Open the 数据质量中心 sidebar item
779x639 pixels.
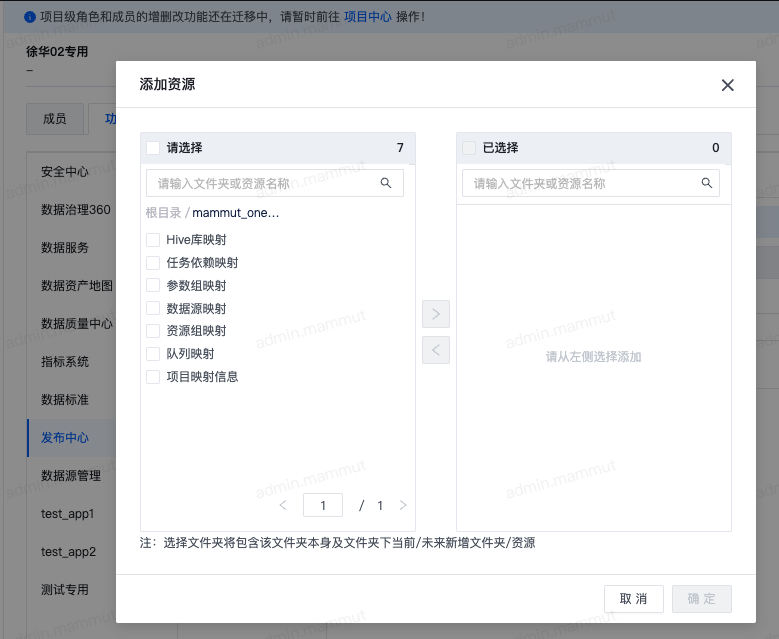(x=77, y=323)
